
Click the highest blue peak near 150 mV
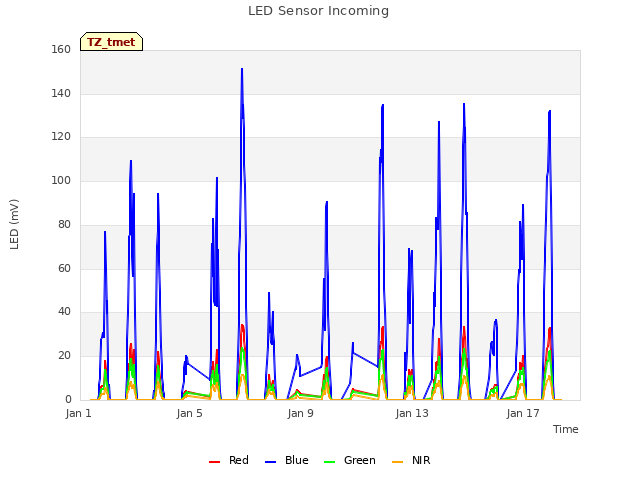[242, 69]
